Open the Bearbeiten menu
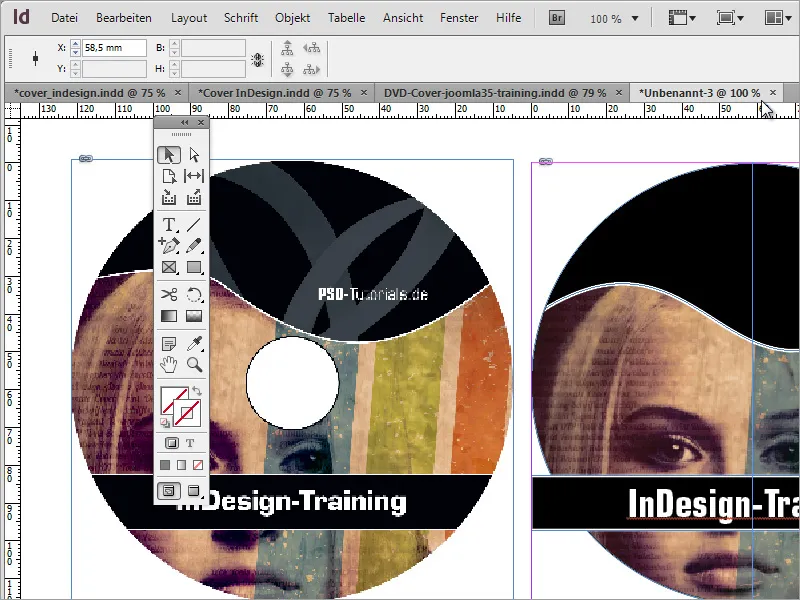This screenshot has width=800, height=600. [123, 18]
